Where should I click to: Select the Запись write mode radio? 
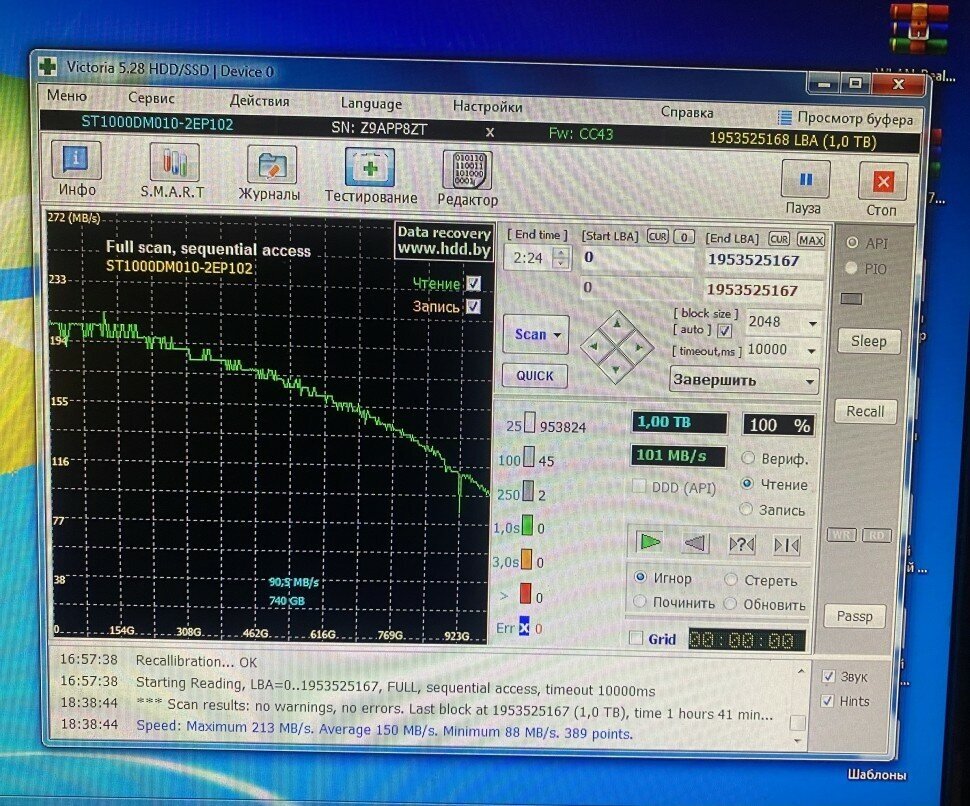click(x=746, y=509)
